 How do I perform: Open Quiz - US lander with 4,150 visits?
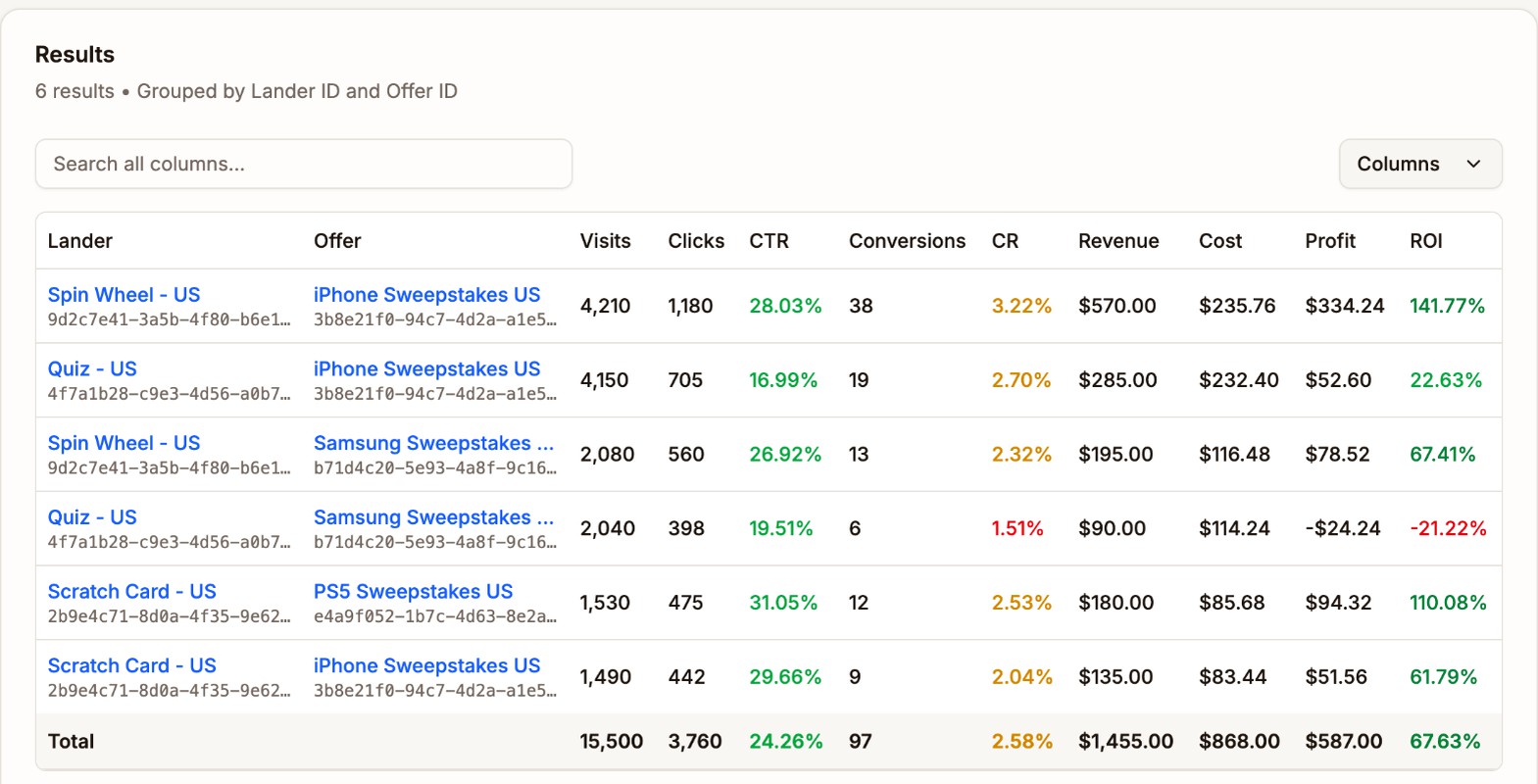tap(92, 369)
